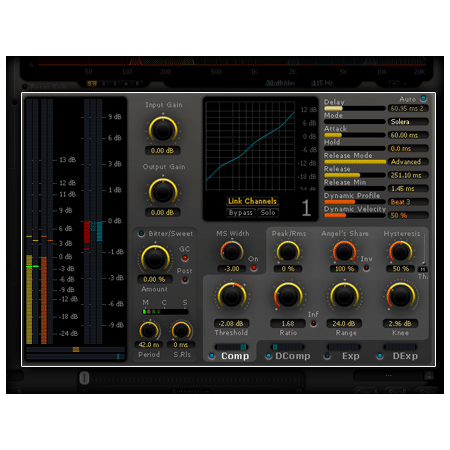
Task: Click the Period knob
Action: coord(149,331)
